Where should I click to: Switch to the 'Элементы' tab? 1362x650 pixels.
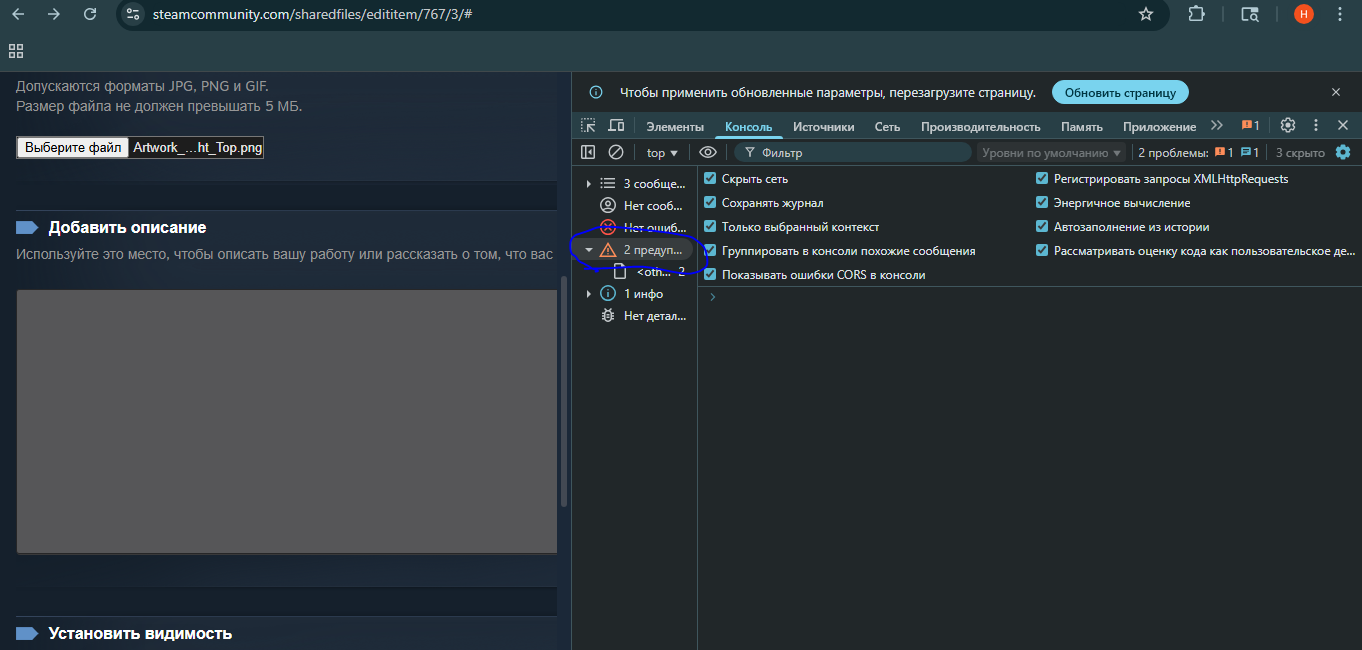(x=675, y=127)
